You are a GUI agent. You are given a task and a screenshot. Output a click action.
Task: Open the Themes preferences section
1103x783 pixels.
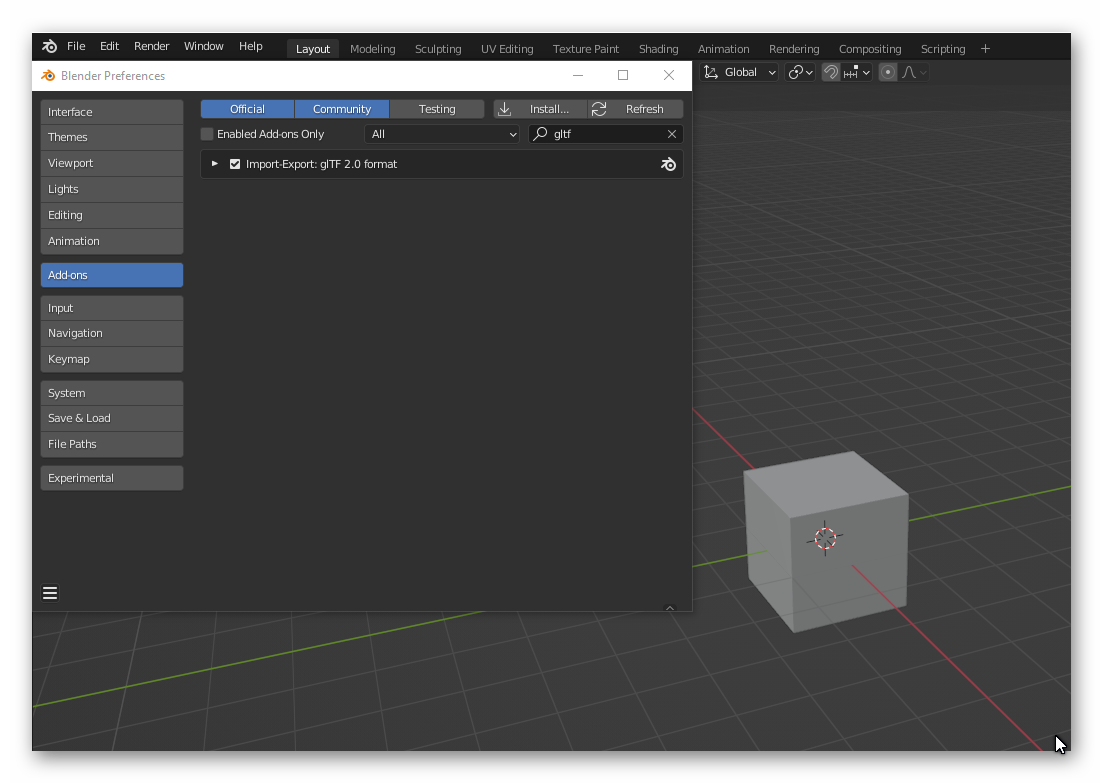[x=112, y=137]
